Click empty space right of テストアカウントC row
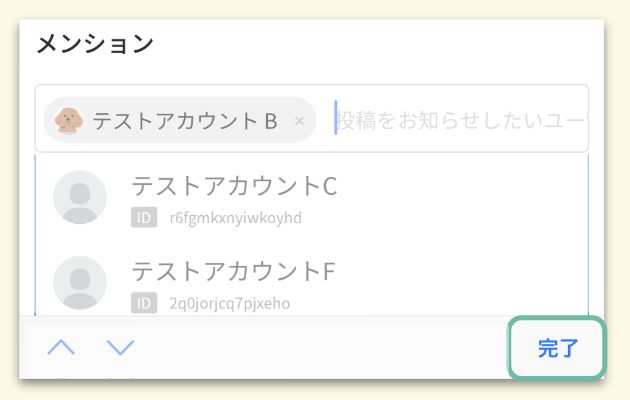The image size is (630, 400). (x=470, y=198)
